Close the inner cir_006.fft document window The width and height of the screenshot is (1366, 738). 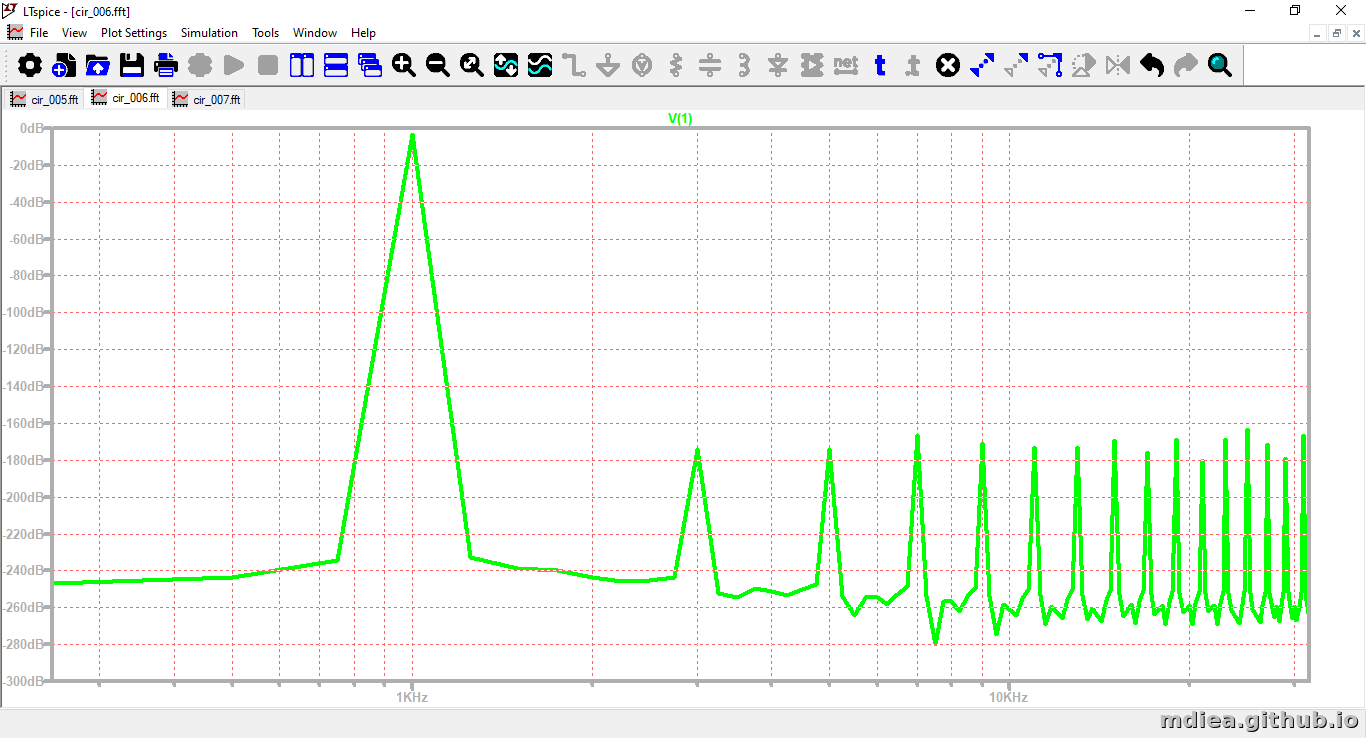click(1355, 33)
